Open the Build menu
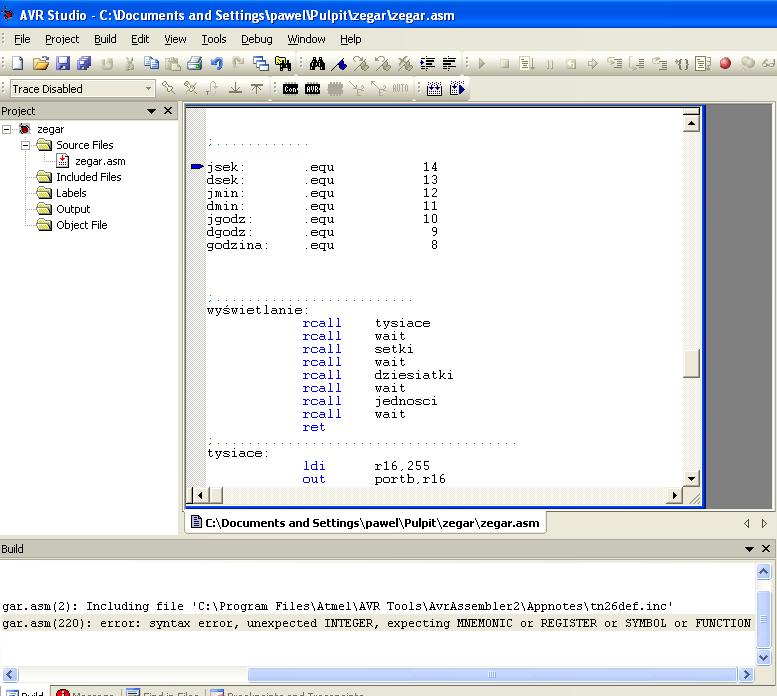This screenshot has height=696, width=777. coord(105,39)
